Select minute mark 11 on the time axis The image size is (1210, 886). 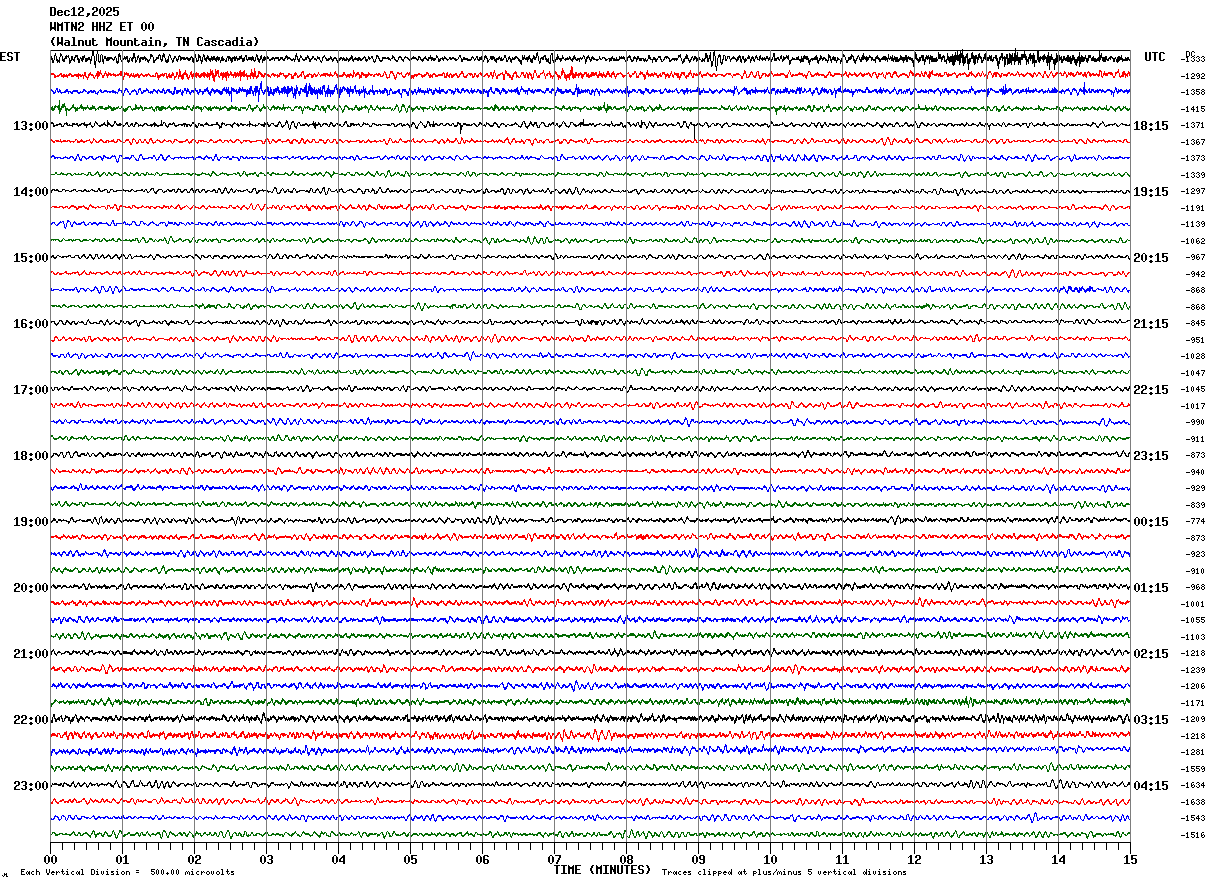[x=842, y=859]
